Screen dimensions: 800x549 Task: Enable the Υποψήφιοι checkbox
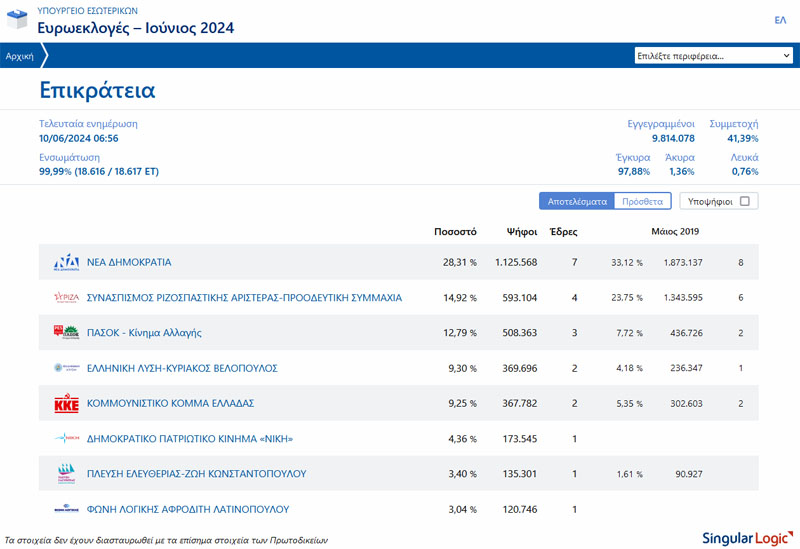tap(744, 201)
